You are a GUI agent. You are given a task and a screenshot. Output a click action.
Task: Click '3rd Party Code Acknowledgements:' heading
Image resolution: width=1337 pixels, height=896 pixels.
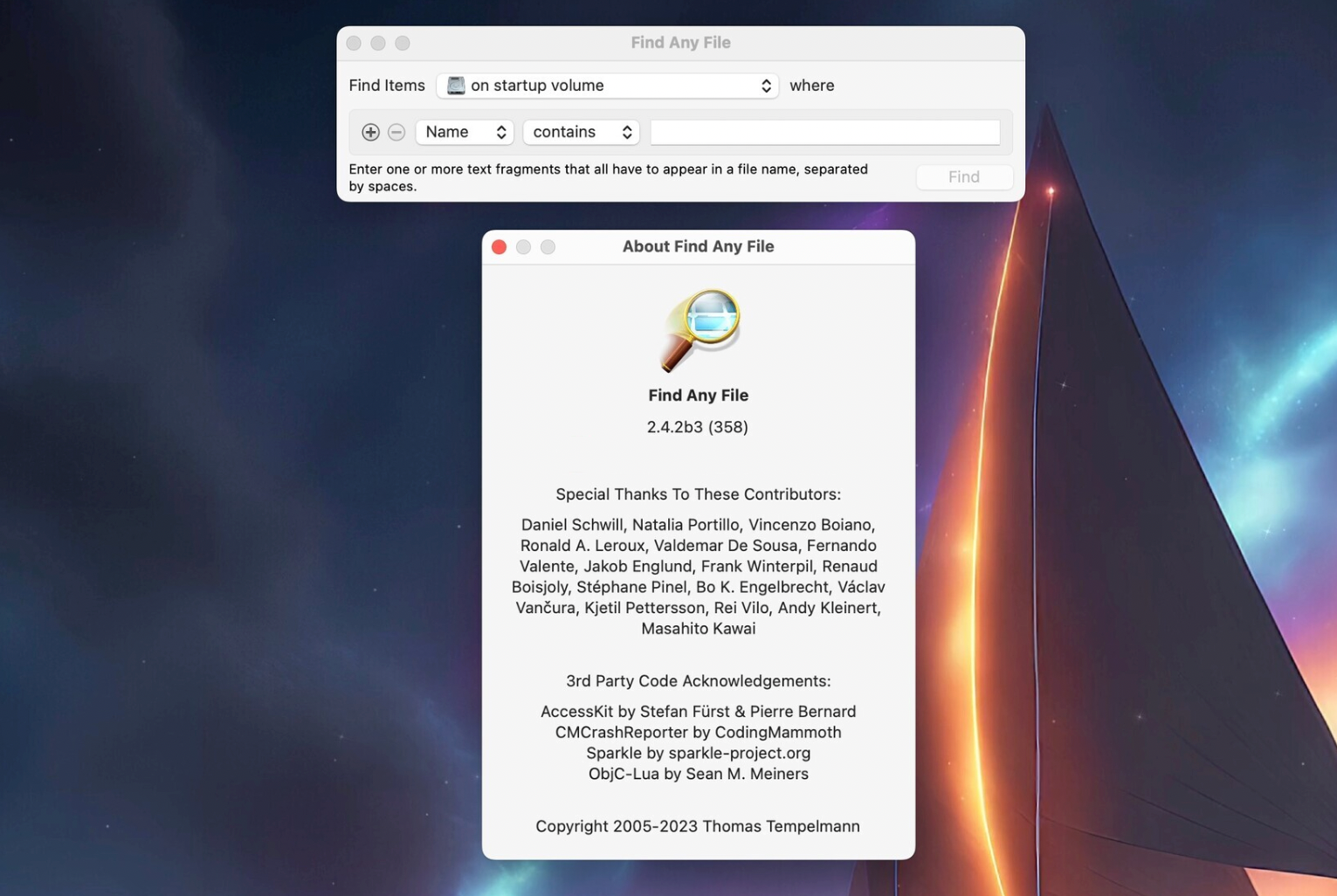699,681
